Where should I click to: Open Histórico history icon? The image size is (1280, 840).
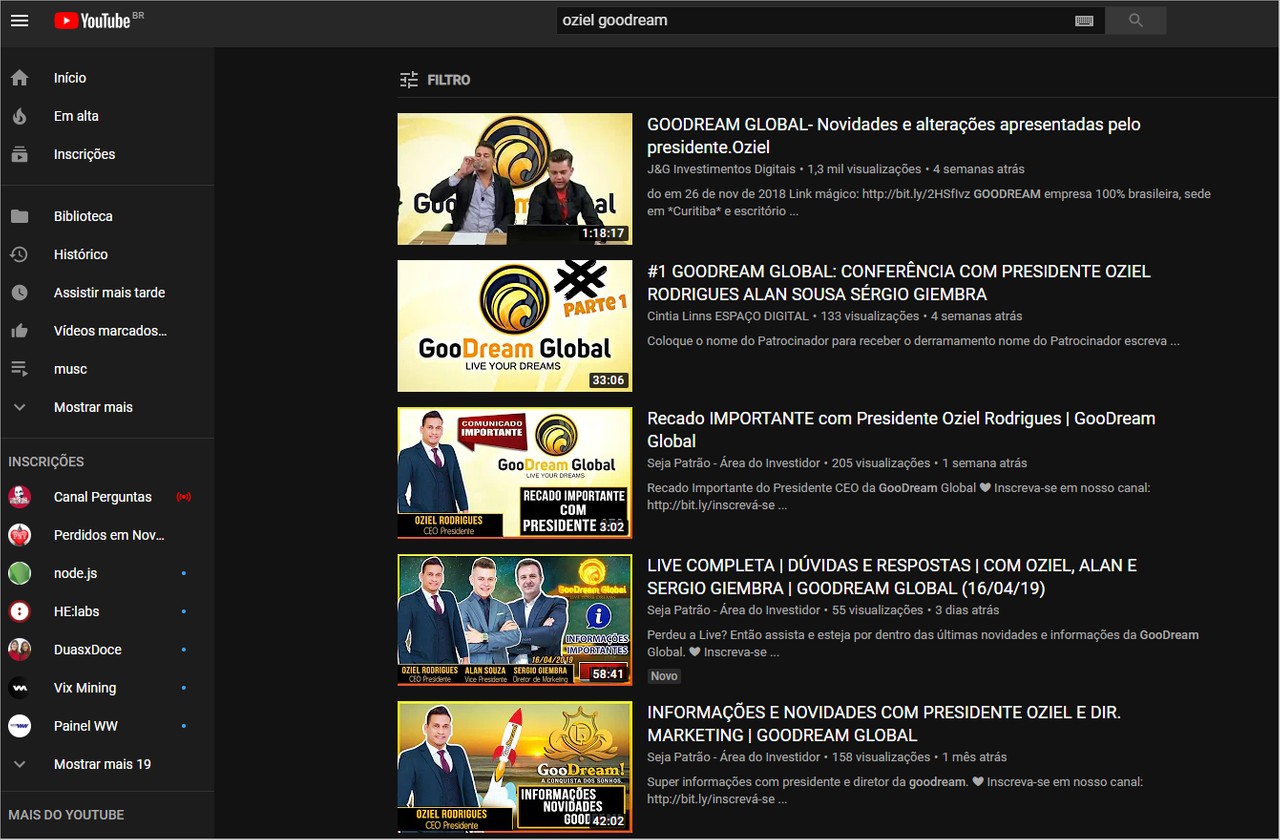tap(19, 254)
